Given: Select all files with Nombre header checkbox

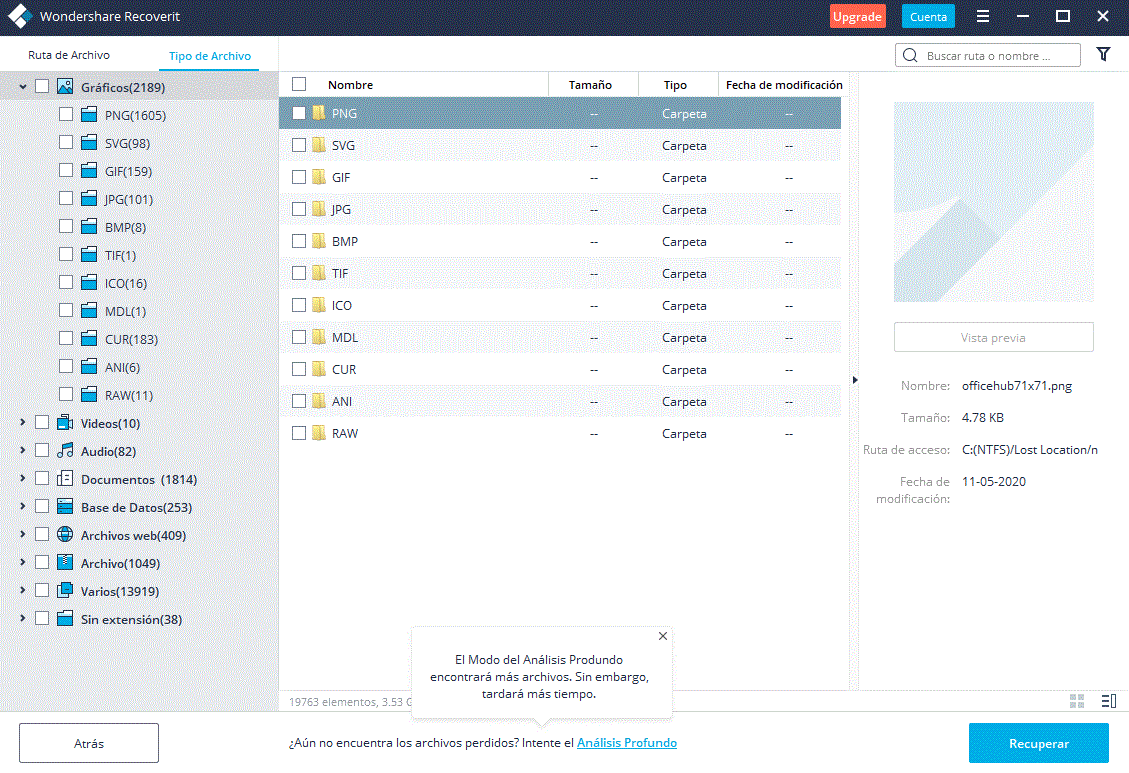Looking at the screenshot, I should click(299, 84).
